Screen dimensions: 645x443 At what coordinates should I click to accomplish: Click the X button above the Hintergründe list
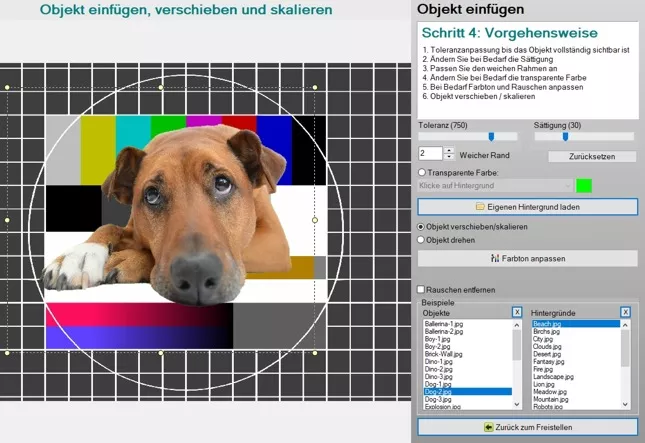coord(627,312)
